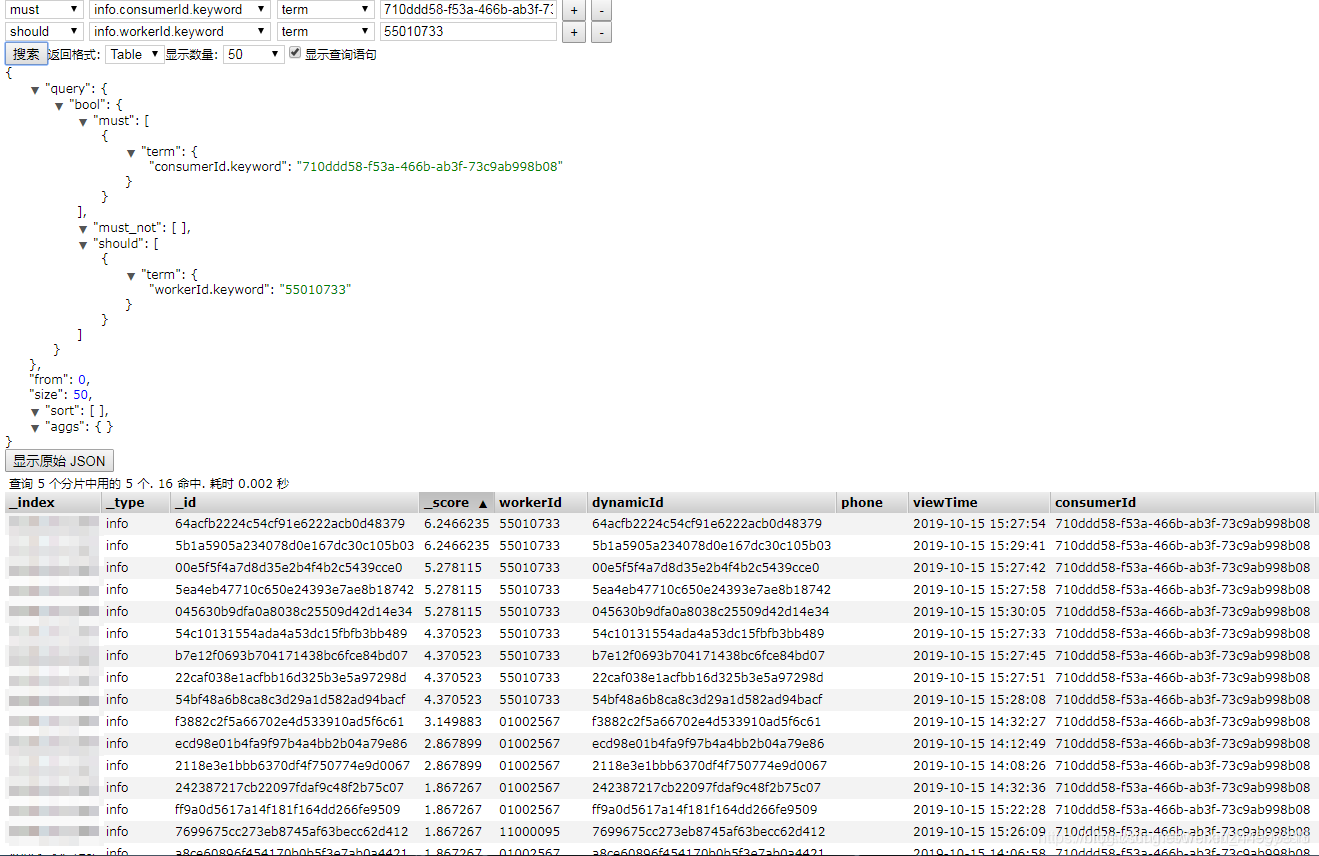
Task: Select _id cell 5ea4eb47710c650e24393e7ae8b18742
Action: [294, 589]
